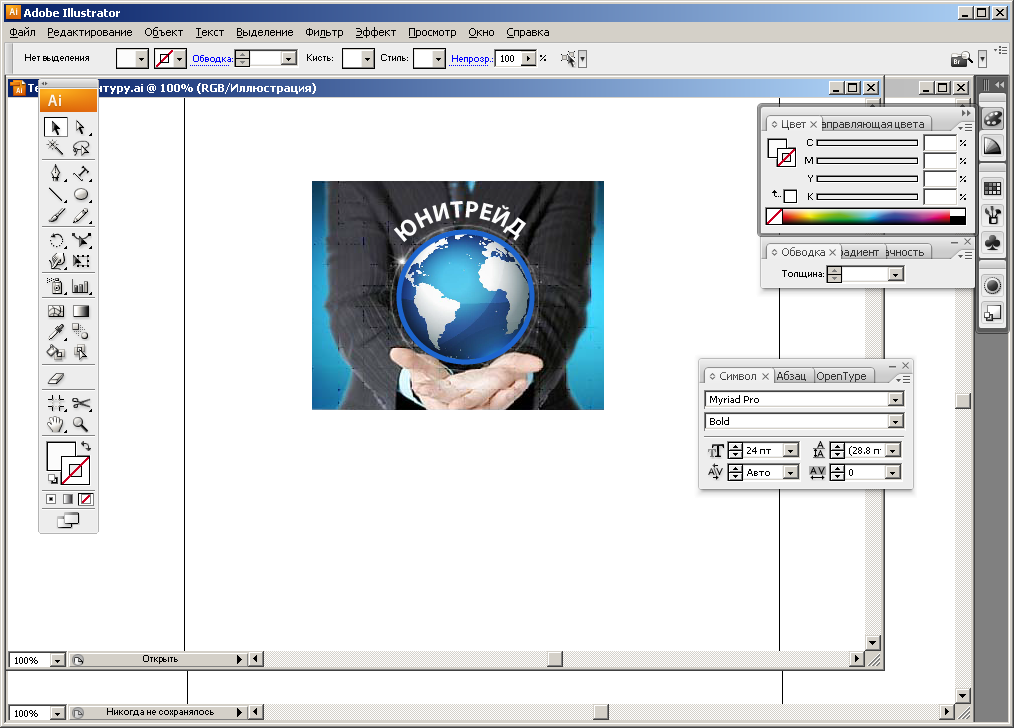Open the Color panel options menu
The width and height of the screenshot is (1014, 728).
pyautogui.click(x=965, y=127)
